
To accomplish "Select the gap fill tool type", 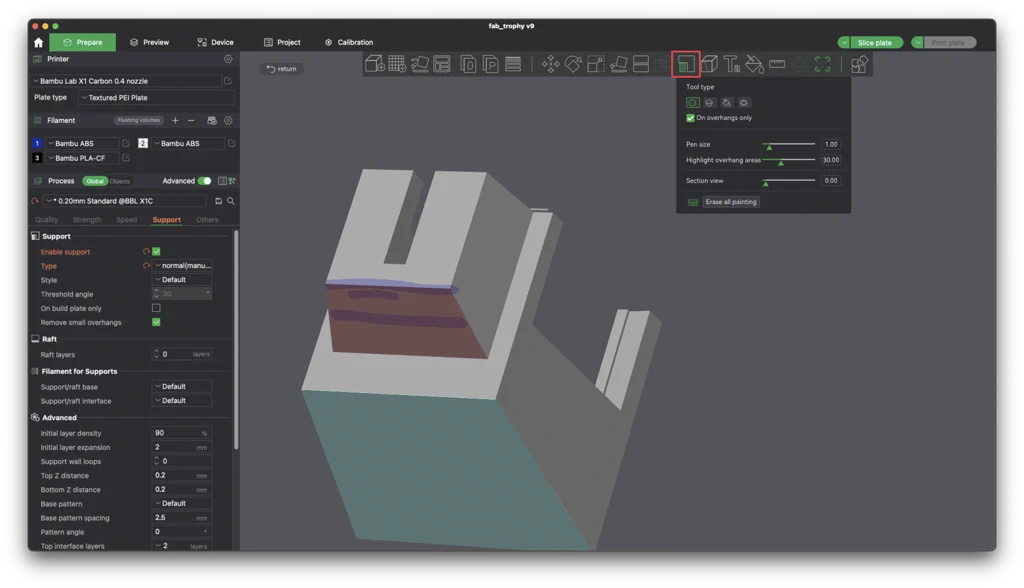I will pyautogui.click(x=743, y=103).
